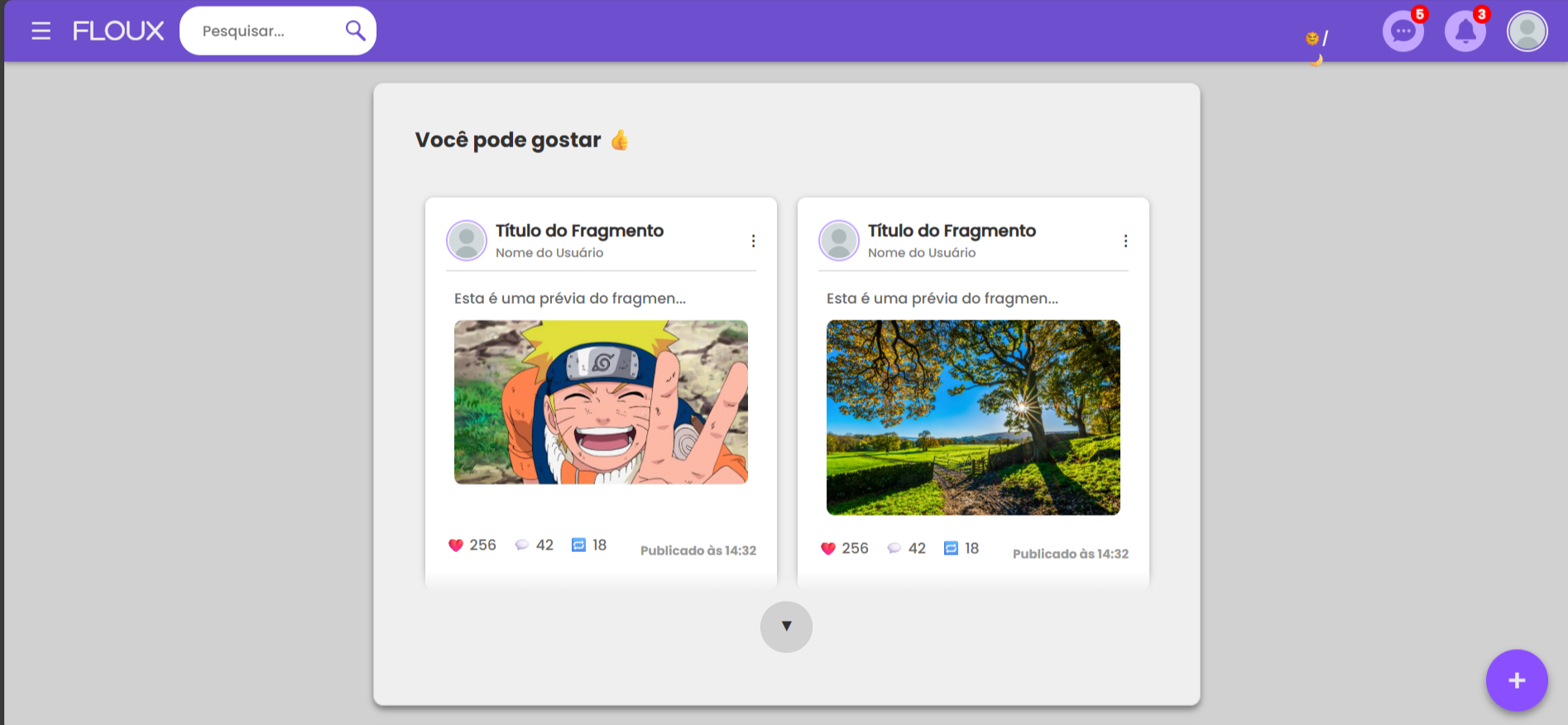
Task: Click the magnifying glass search icon
Action: pyautogui.click(x=355, y=31)
